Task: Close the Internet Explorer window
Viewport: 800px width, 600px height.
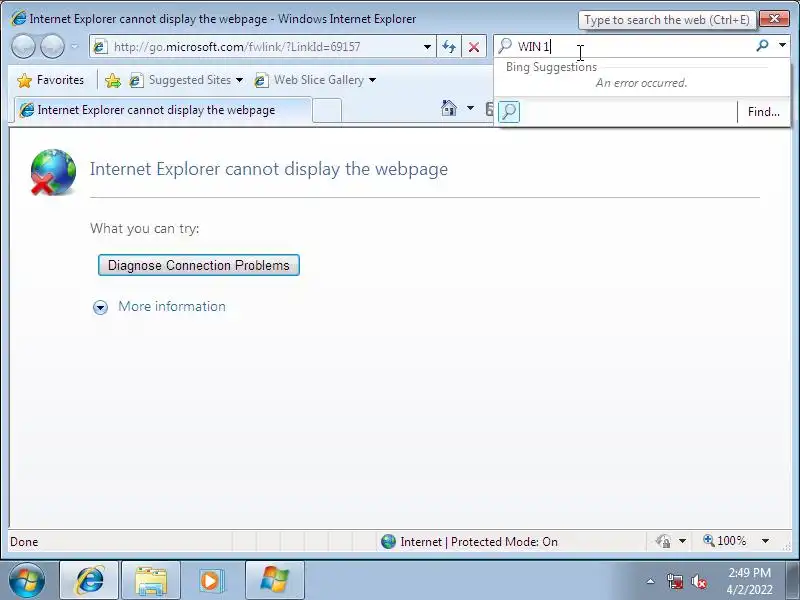Action: point(774,19)
